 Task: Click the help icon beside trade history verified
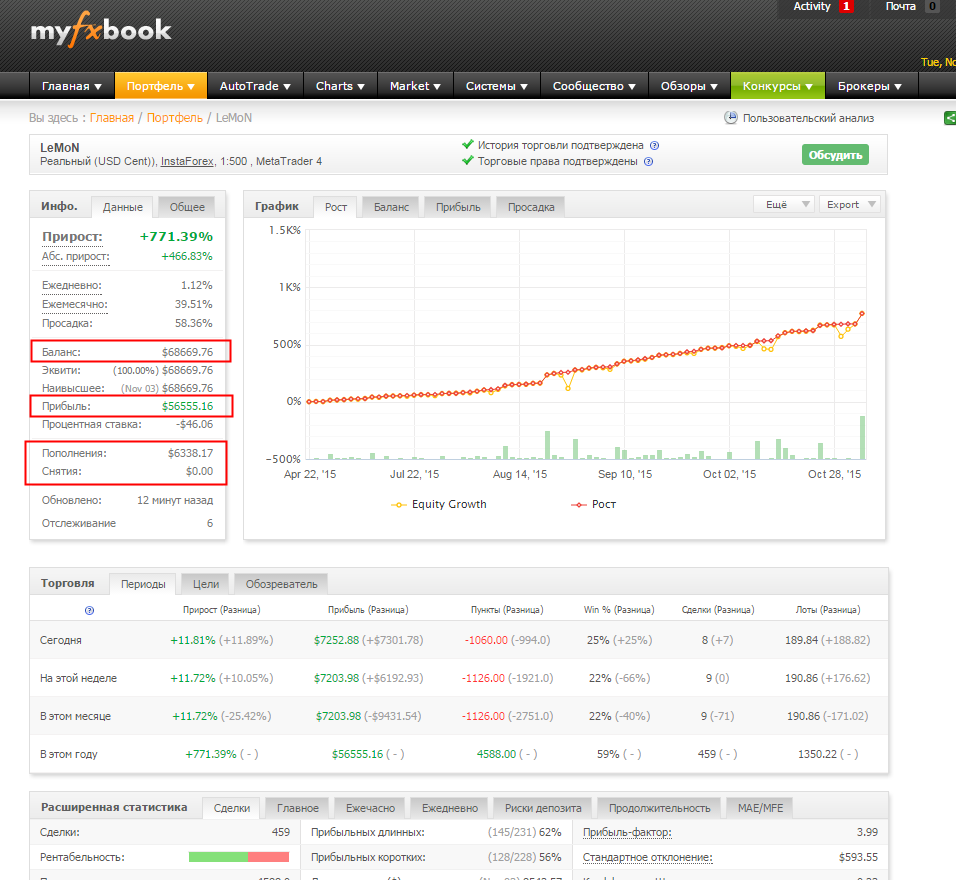pos(654,146)
